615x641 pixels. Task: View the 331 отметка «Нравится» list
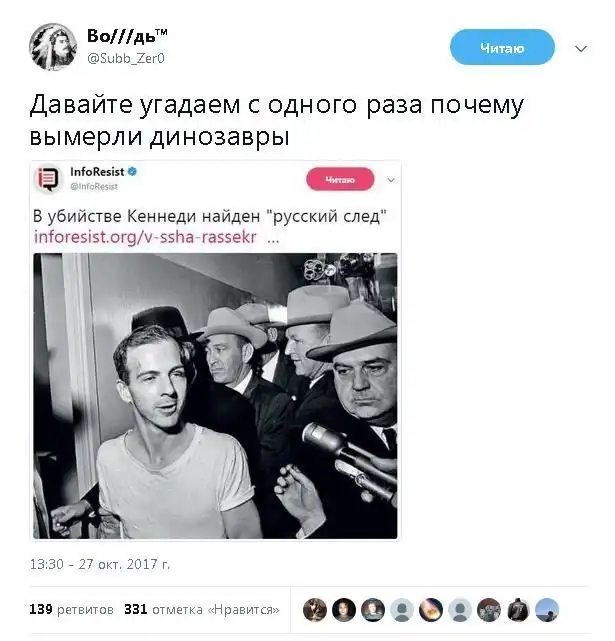[202, 610]
